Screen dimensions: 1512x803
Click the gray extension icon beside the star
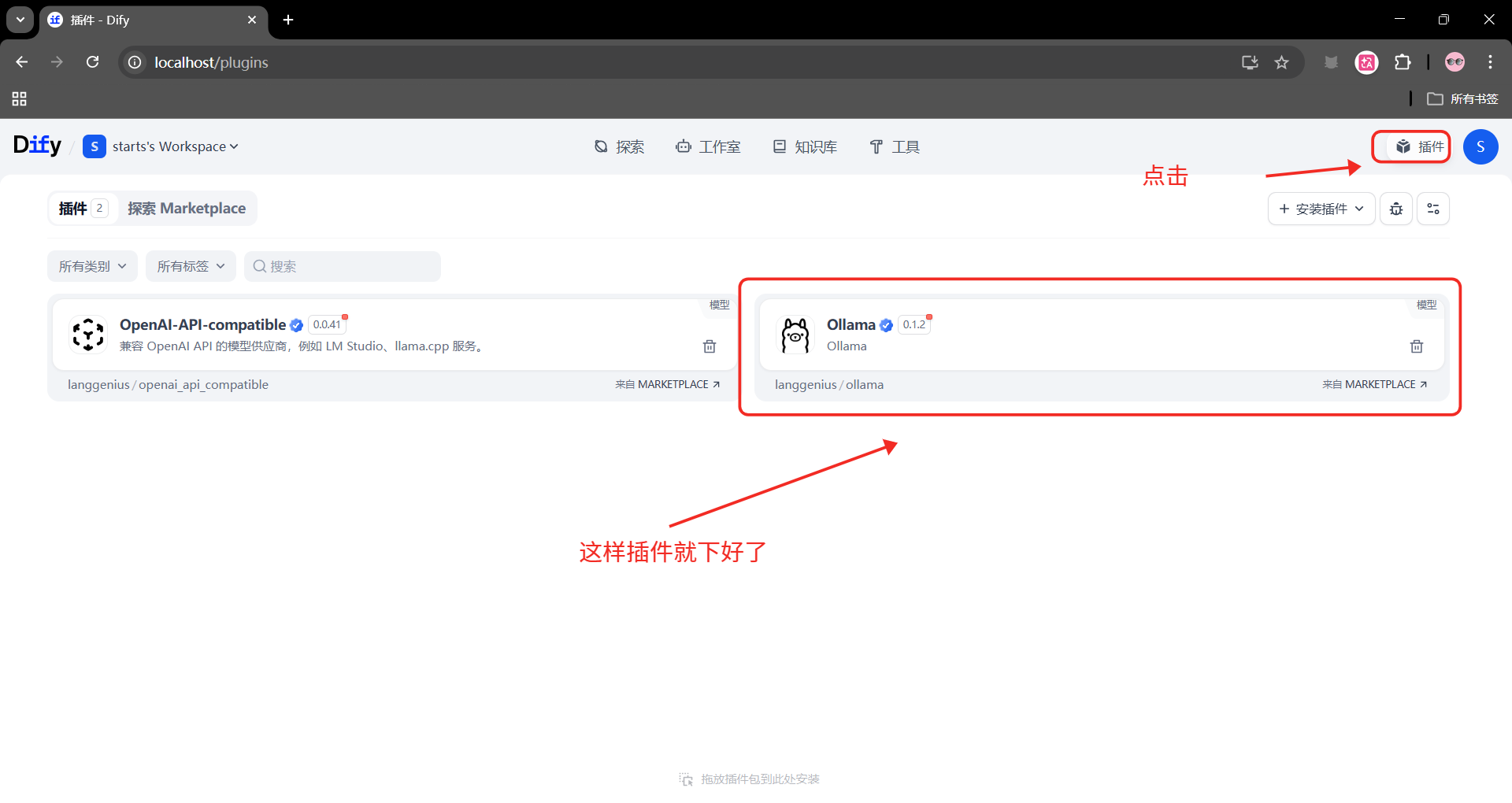click(x=1331, y=62)
